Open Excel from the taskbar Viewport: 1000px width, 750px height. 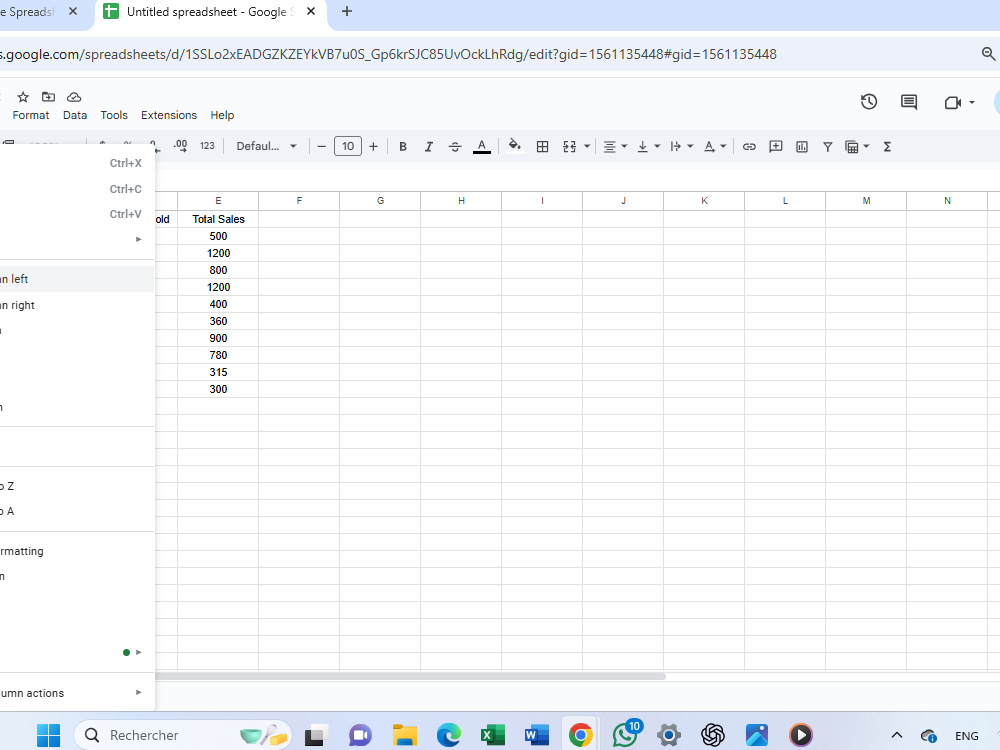[x=492, y=735]
